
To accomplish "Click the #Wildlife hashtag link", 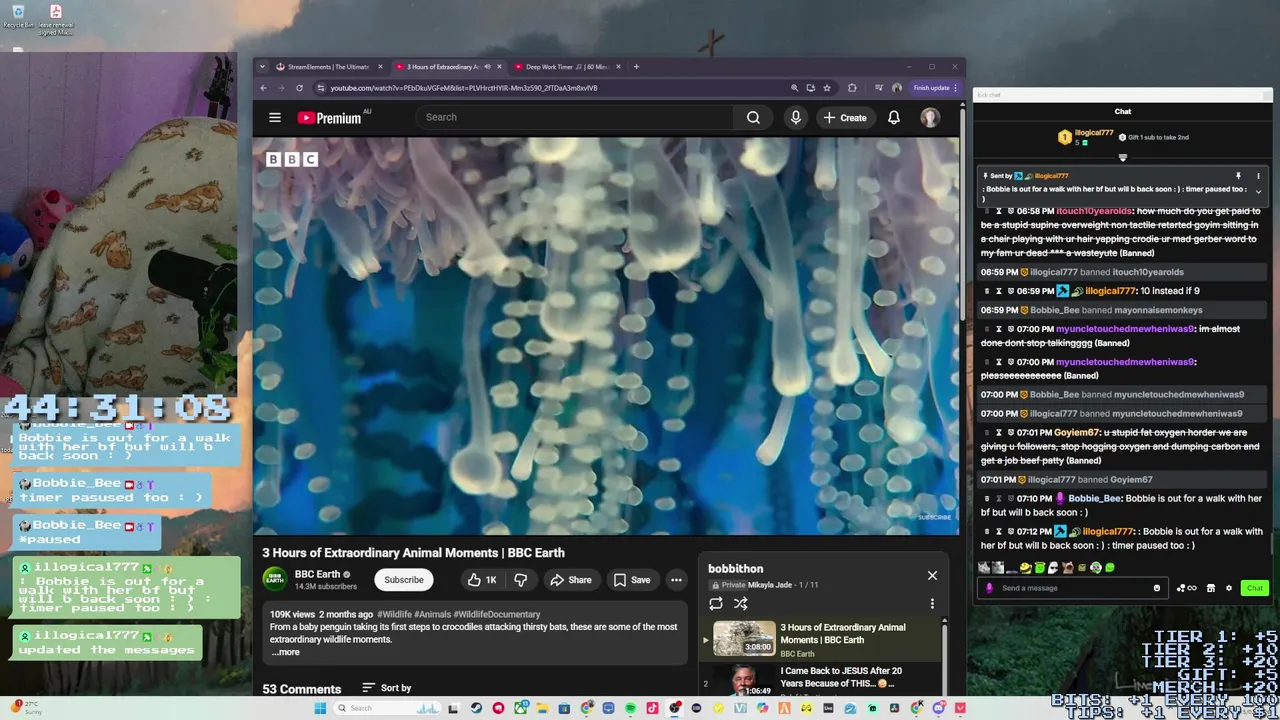I will (394, 614).
